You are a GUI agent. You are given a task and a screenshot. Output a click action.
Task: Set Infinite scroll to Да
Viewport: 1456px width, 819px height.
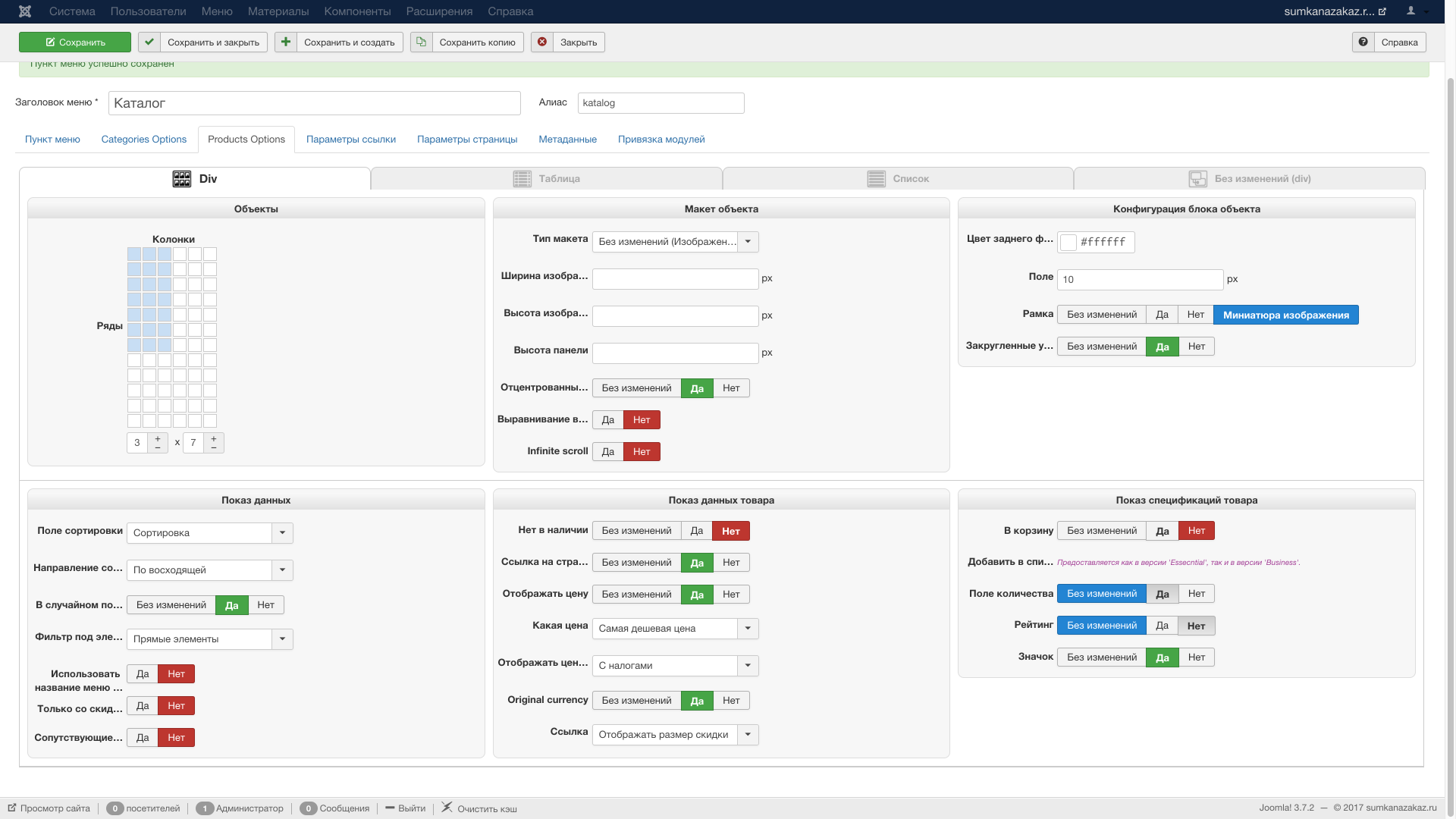pyautogui.click(x=607, y=452)
